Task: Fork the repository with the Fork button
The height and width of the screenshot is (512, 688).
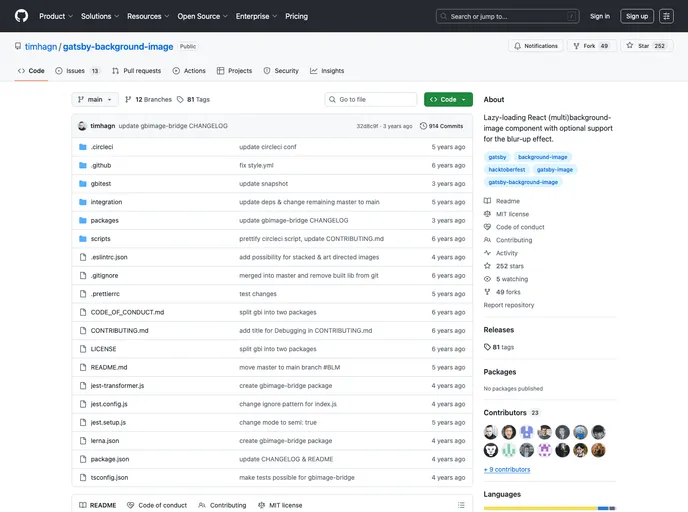Action: pos(591,46)
